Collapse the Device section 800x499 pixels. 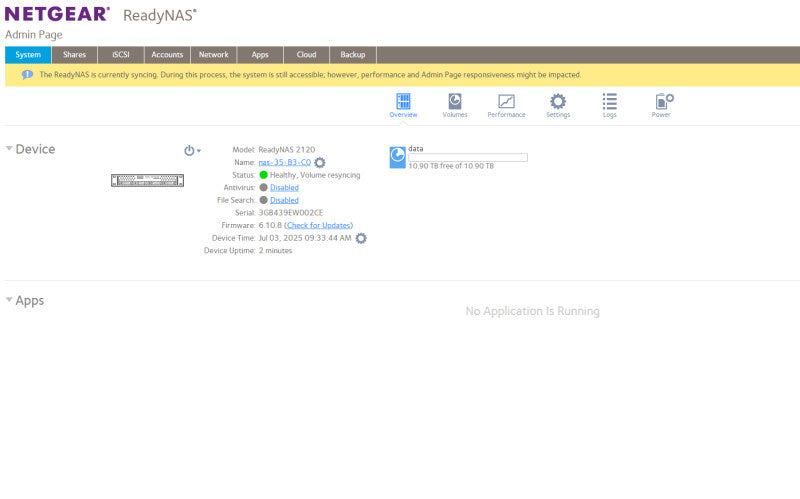[x=9, y=148]
